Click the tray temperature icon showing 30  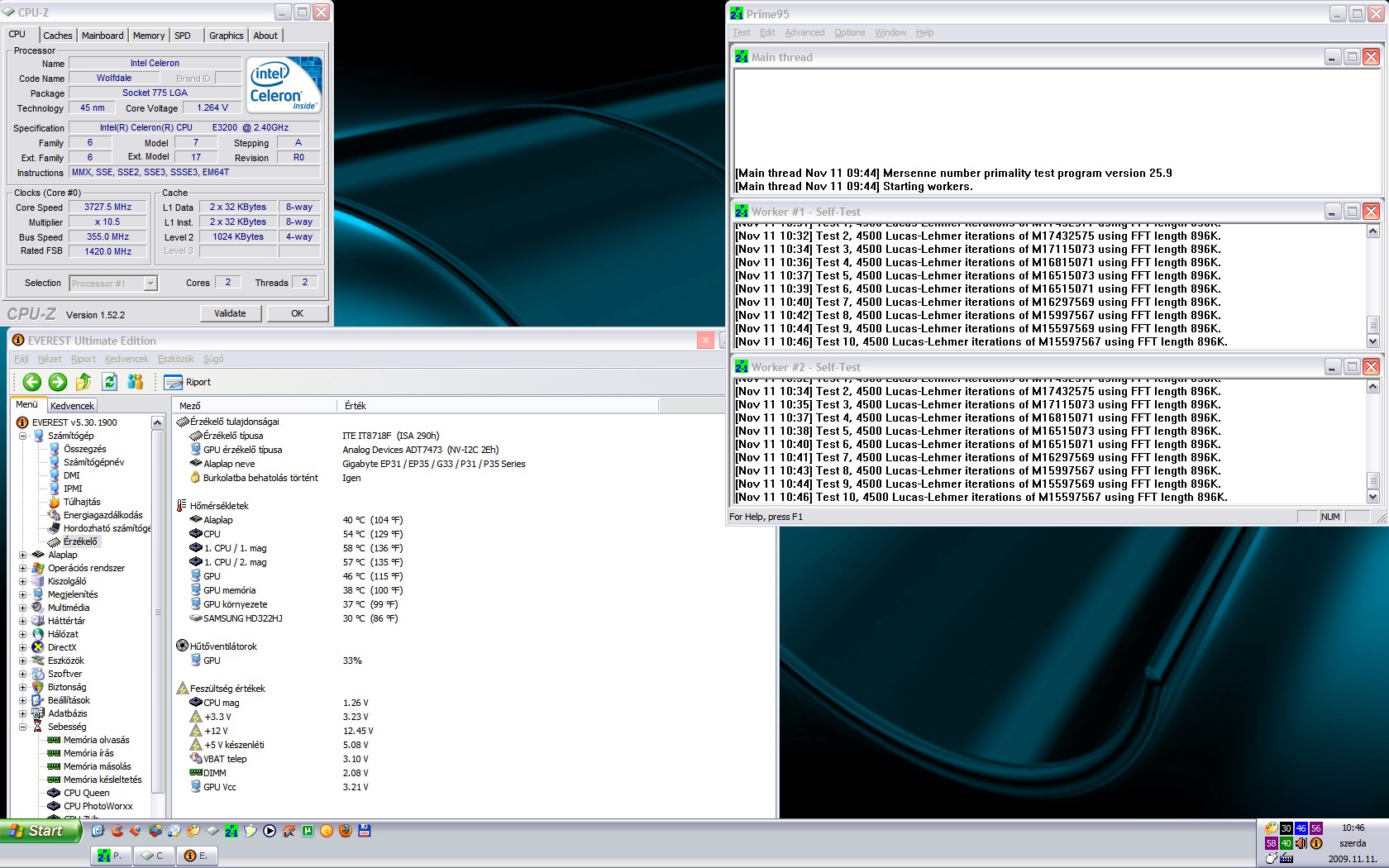[1286, 828]
